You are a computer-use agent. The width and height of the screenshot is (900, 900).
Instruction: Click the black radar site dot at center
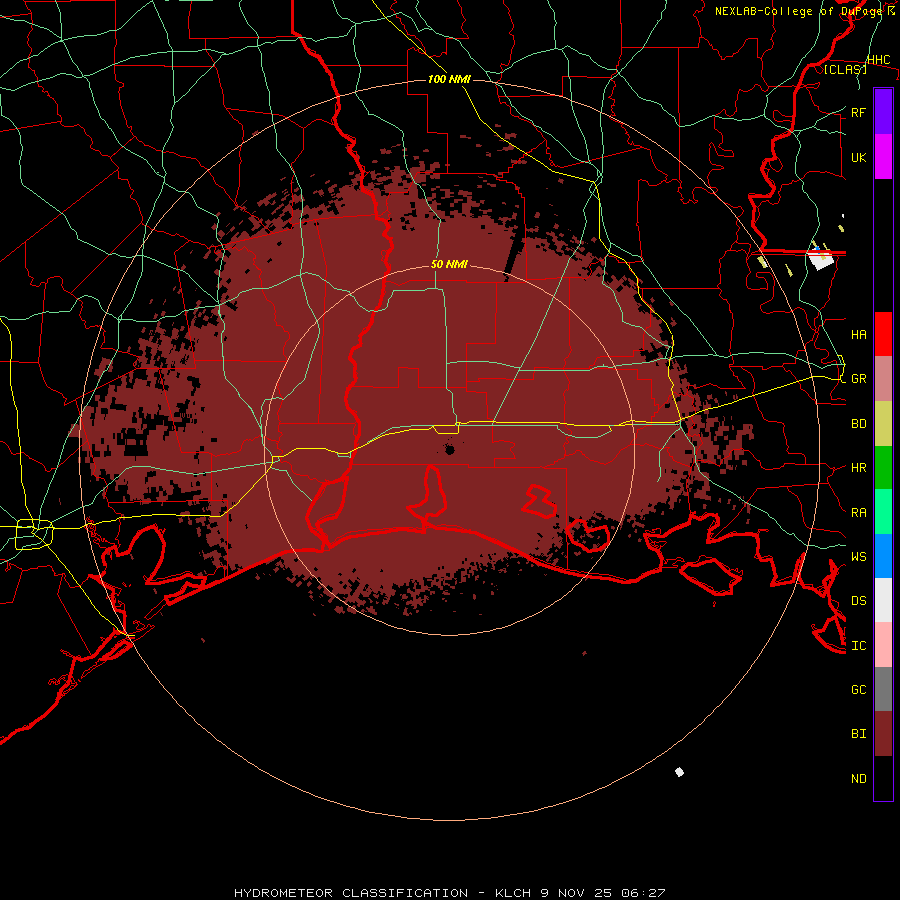pos(450,449)
